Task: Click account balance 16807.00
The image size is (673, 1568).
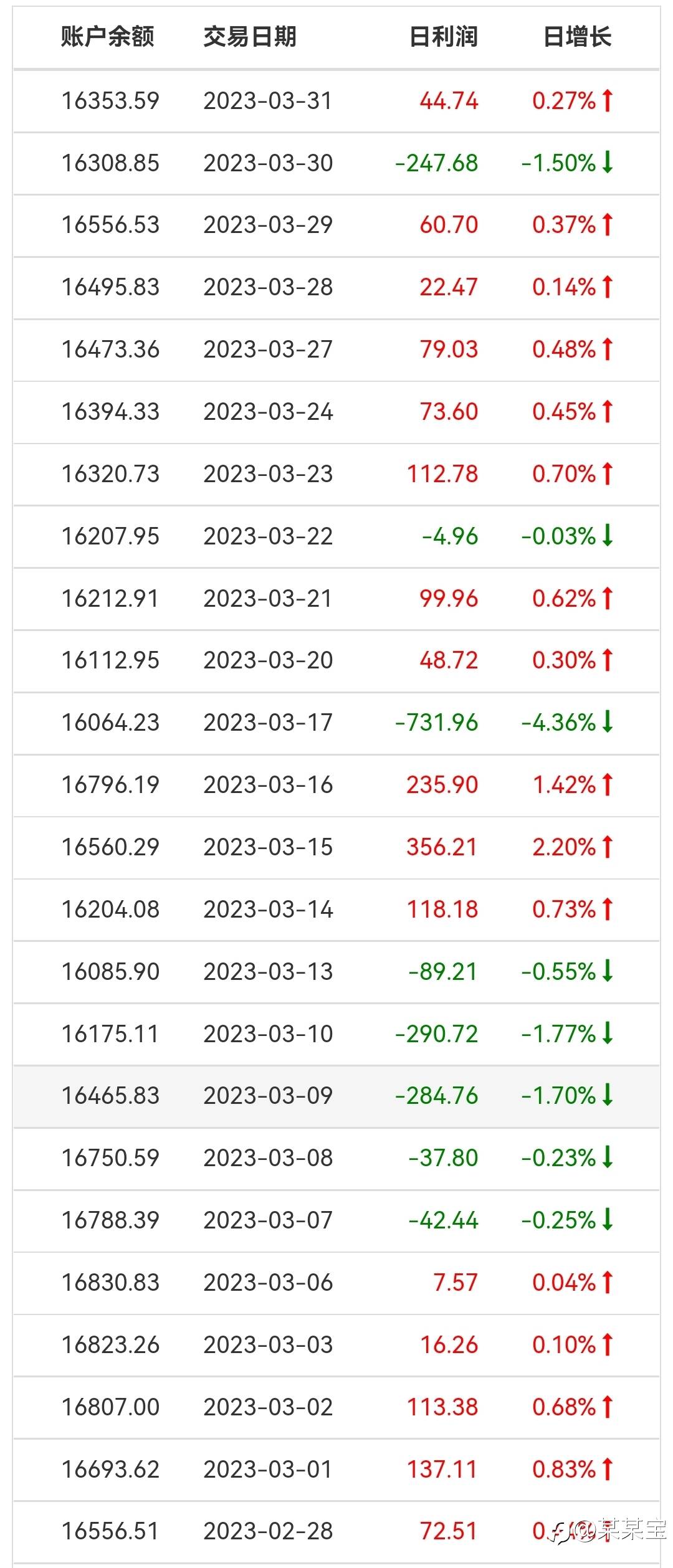Action: [x=110, y=1407]
